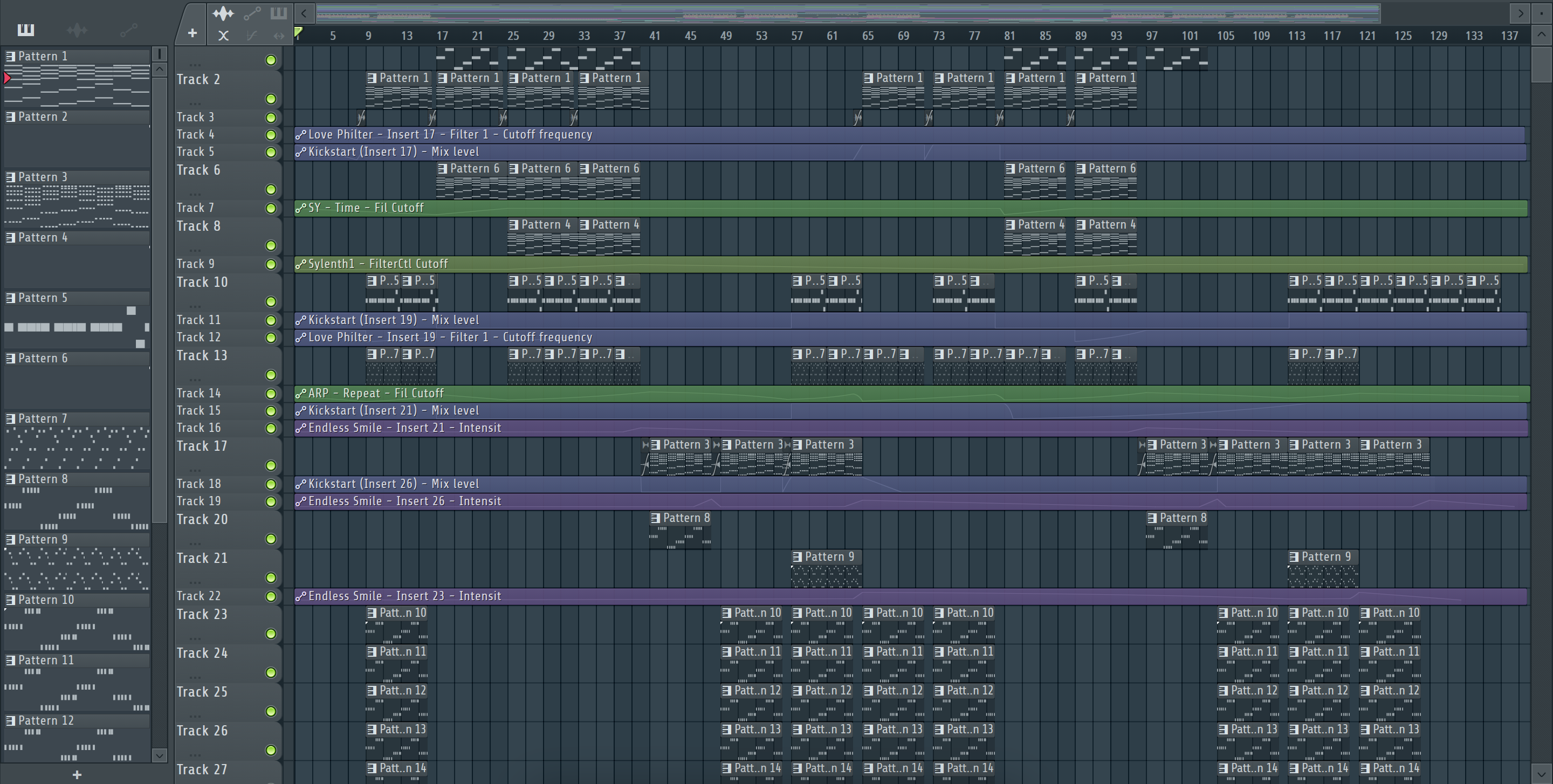This screenshot has height=784, width=1553.
Task: Click the playlist overview horizontal scrollbar
Action: (848, 12)
